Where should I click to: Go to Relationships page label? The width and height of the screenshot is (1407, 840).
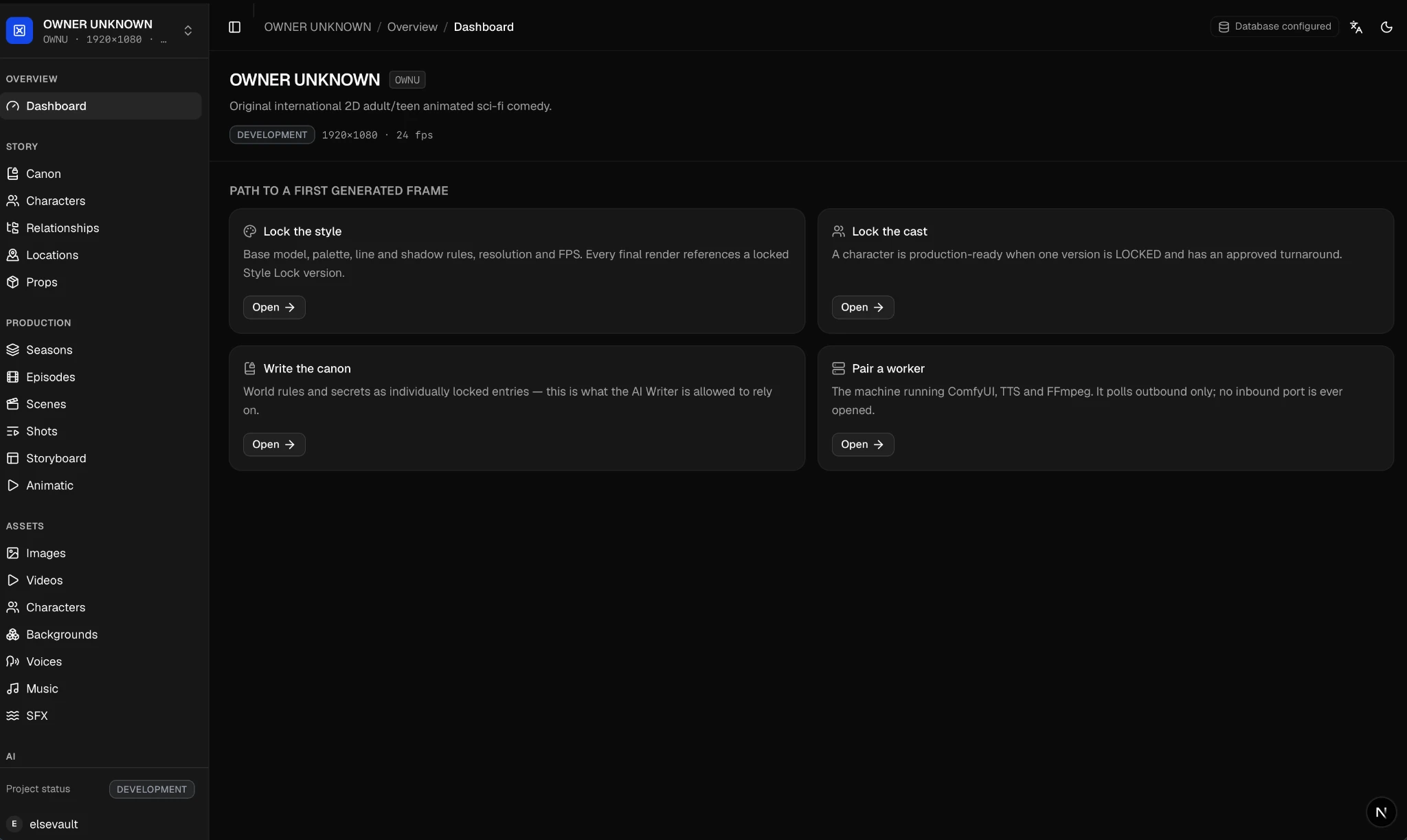point(63,228)
